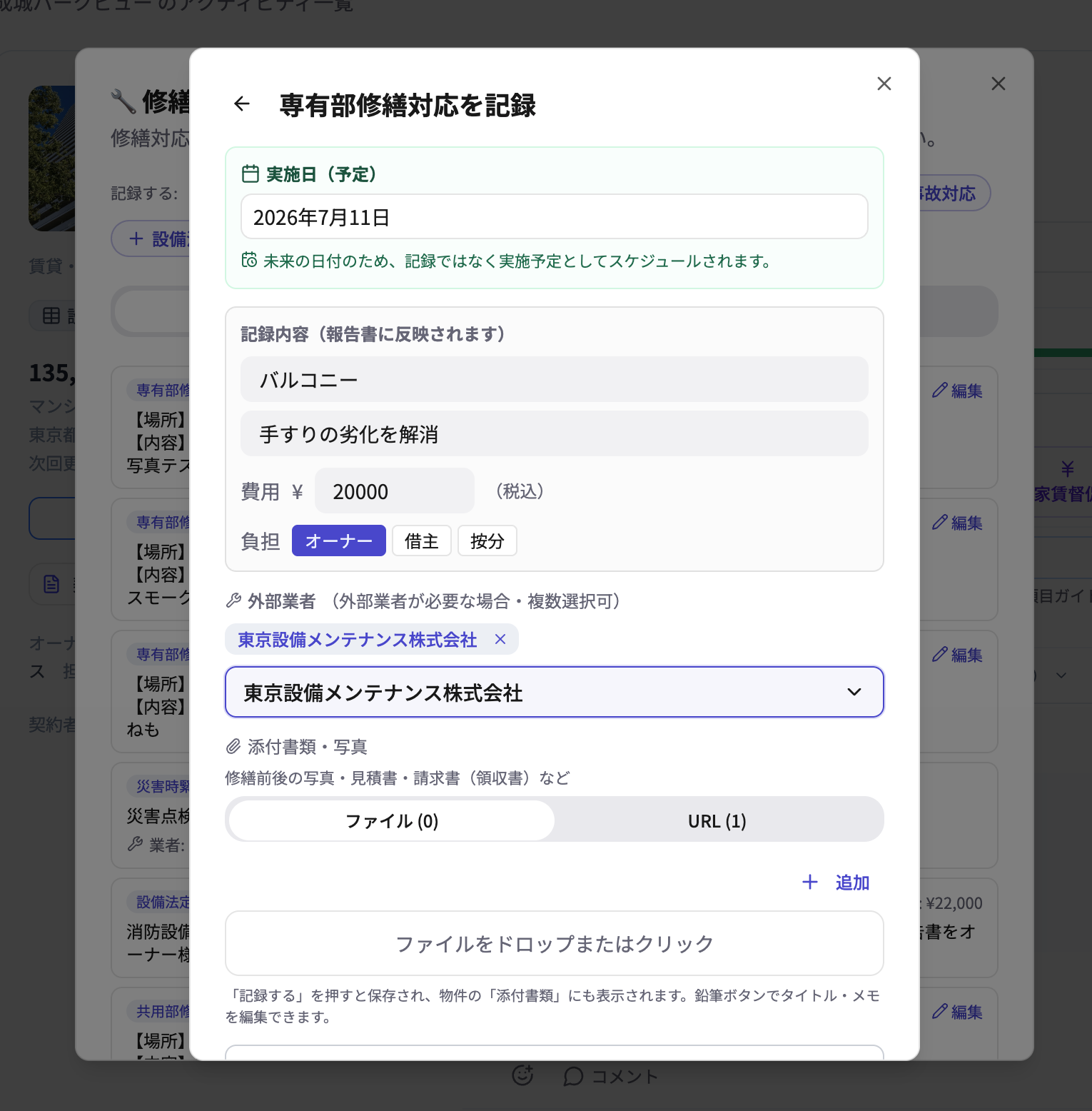Open the emoji reaction icon at bottom

(x=522, y=1075)
